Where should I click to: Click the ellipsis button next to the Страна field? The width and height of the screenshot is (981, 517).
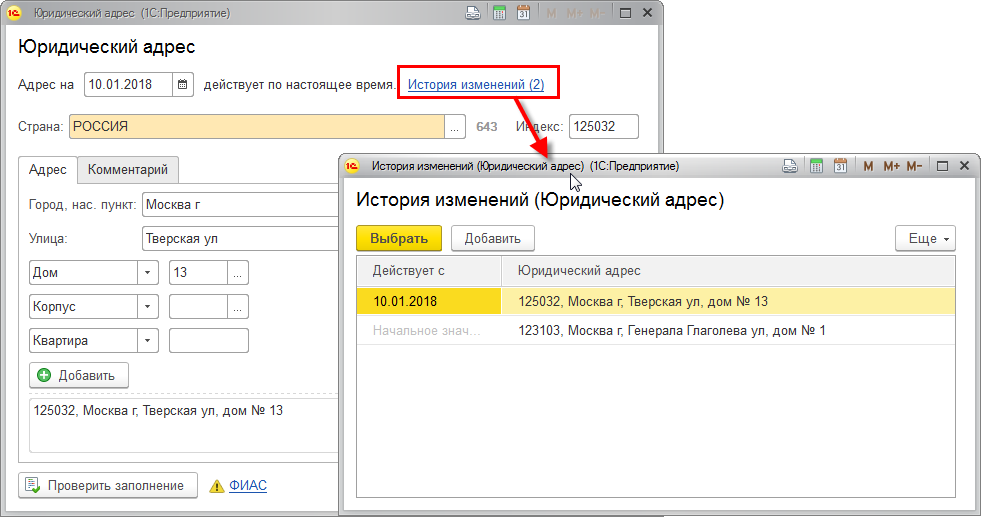point(455,127)
